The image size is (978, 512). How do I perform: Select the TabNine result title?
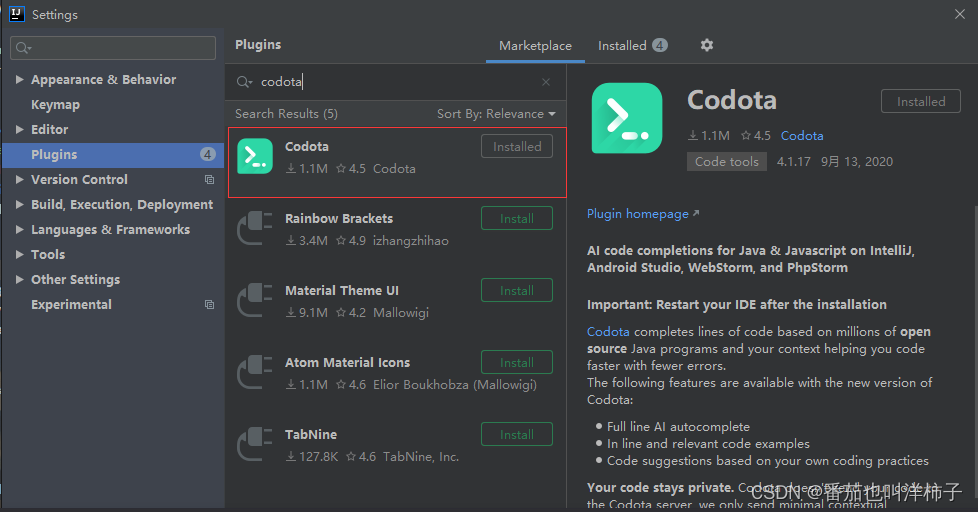pyautogui.click(x=311, y=435)
